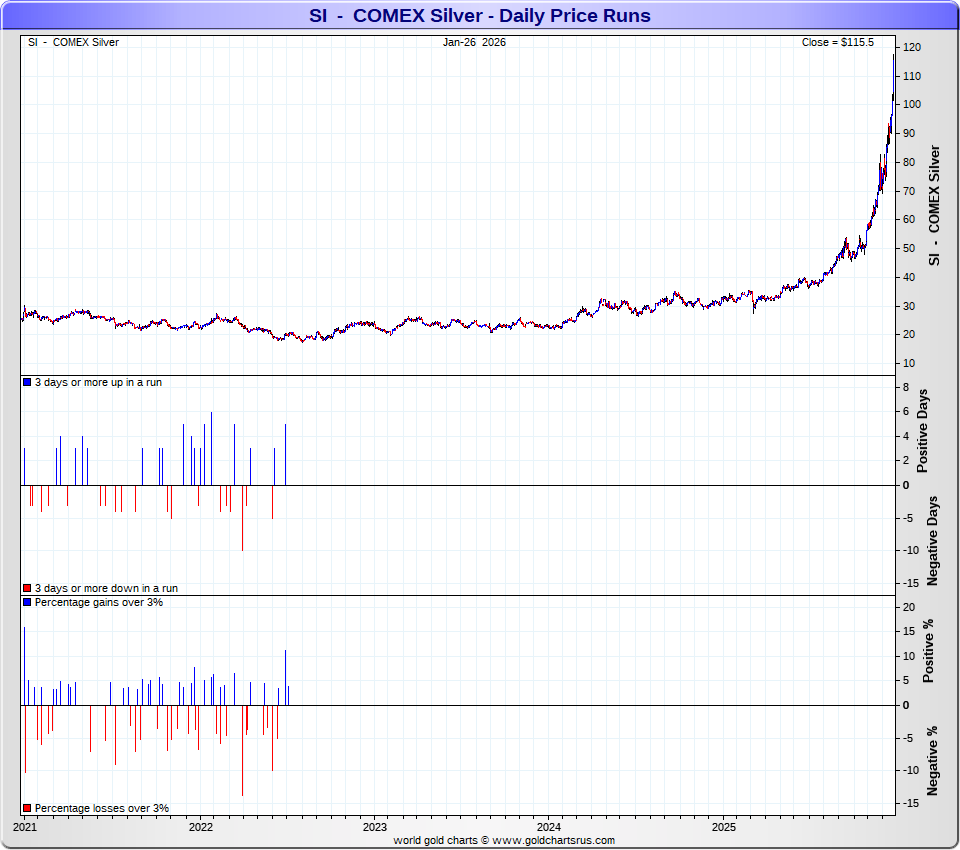Select the 2025 x-axis year label
Viewport: 960px width, 850px height.
tap(724, 827)
